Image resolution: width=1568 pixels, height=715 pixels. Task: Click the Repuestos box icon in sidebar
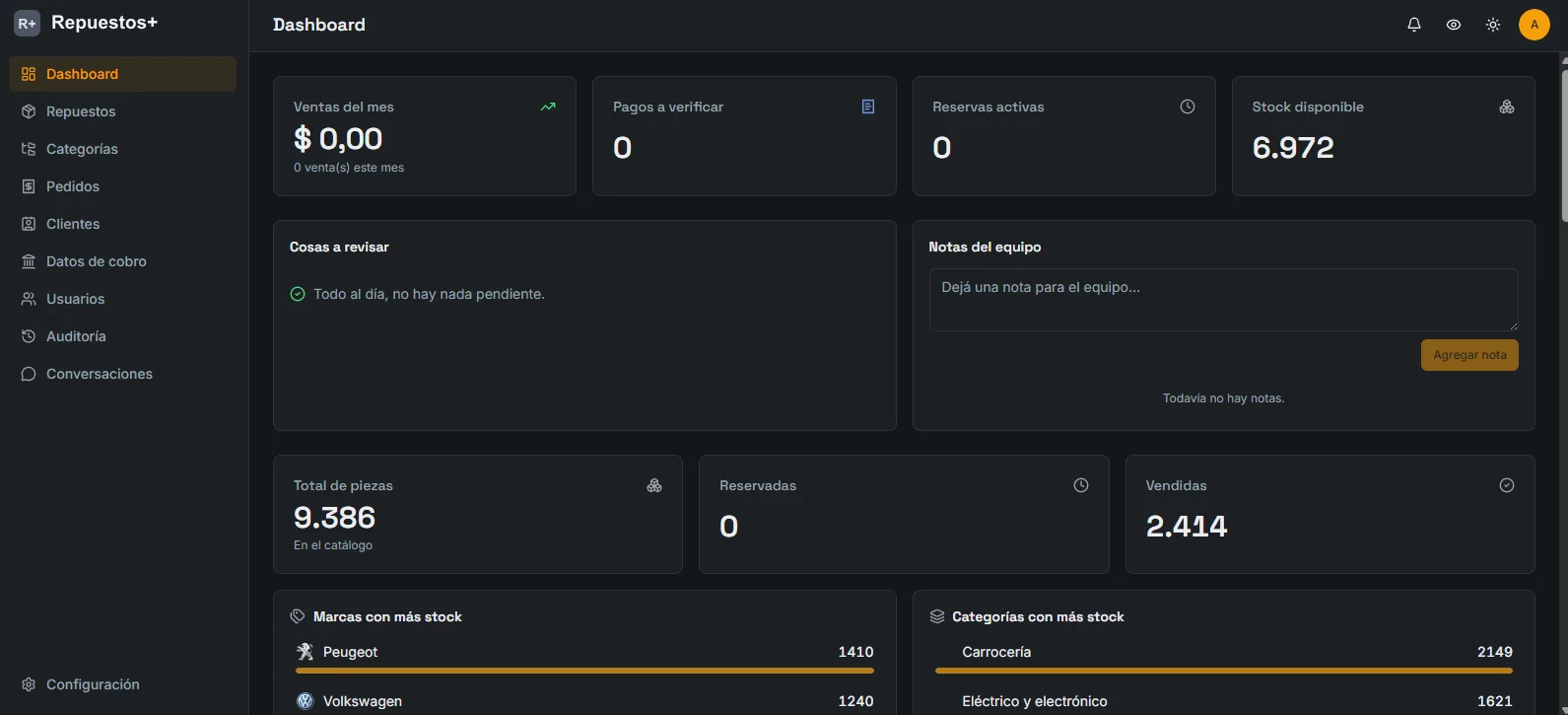pyautogui.click(x=29, y=111)
